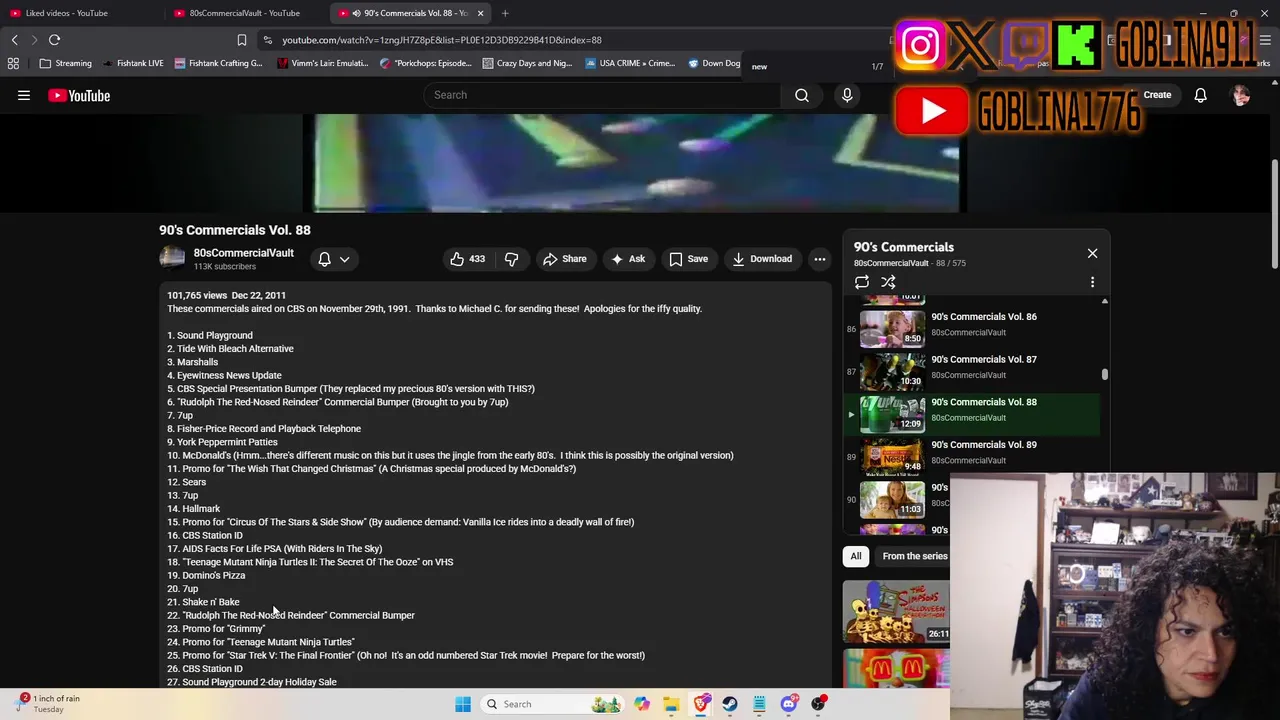
Task: Like the video with thumbs-up
Action: point(467,259)
